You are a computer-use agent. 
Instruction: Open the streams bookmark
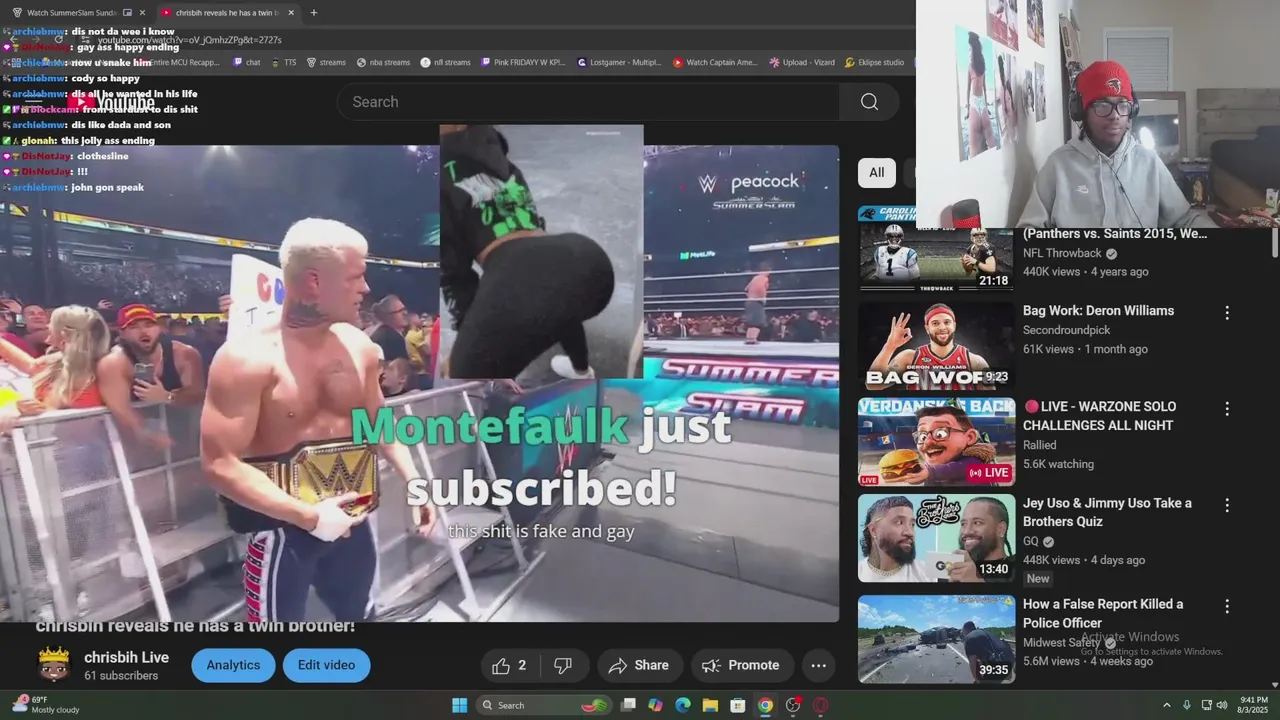point(326,62)
